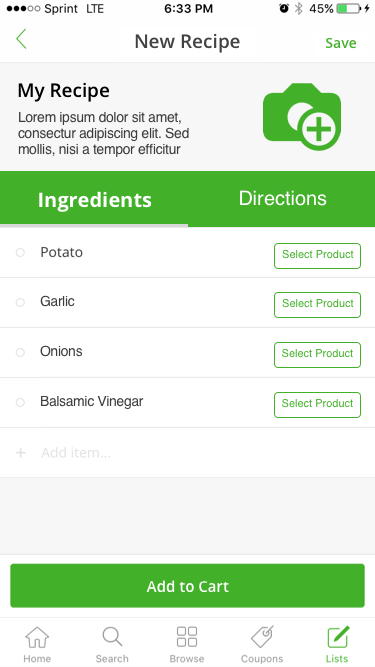Select Product for Balsamic Vinegar
375x667 pixels.
[x=318, y=405]
